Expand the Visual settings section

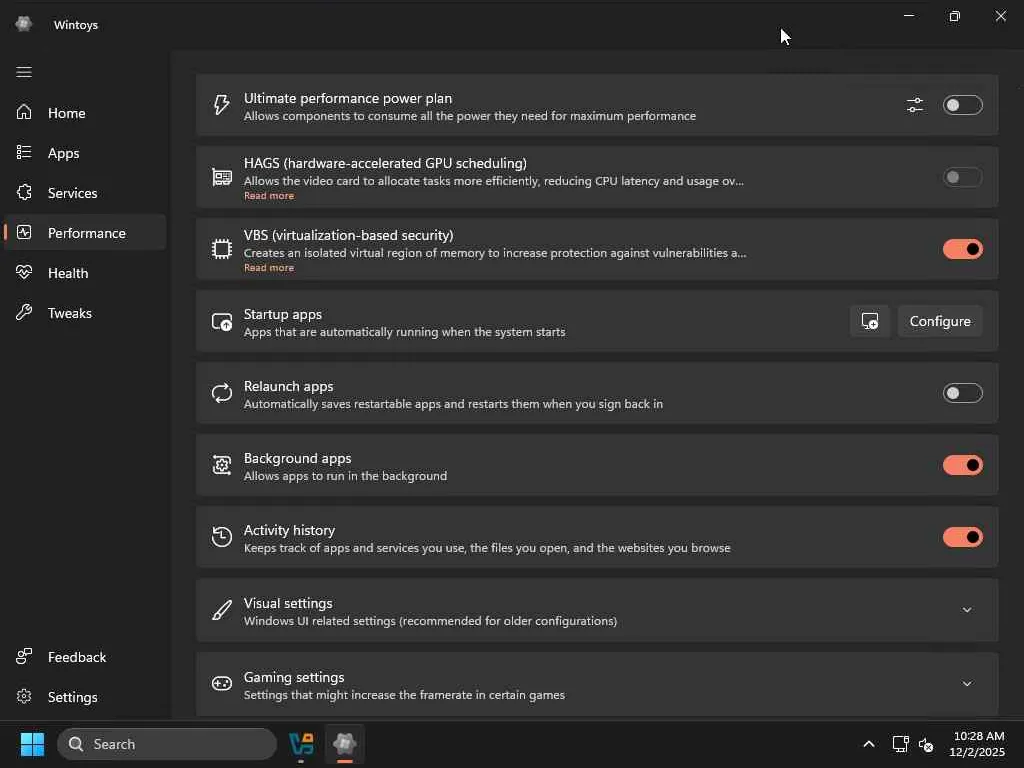pyautogui.click(x=967, y=610)
